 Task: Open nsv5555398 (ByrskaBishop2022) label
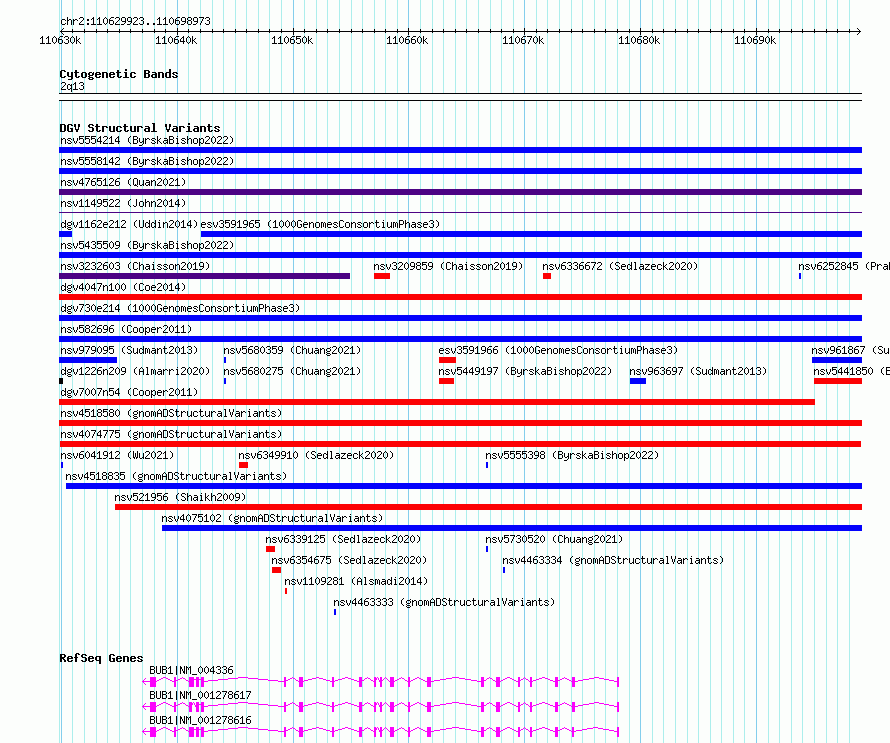(572, 455)
